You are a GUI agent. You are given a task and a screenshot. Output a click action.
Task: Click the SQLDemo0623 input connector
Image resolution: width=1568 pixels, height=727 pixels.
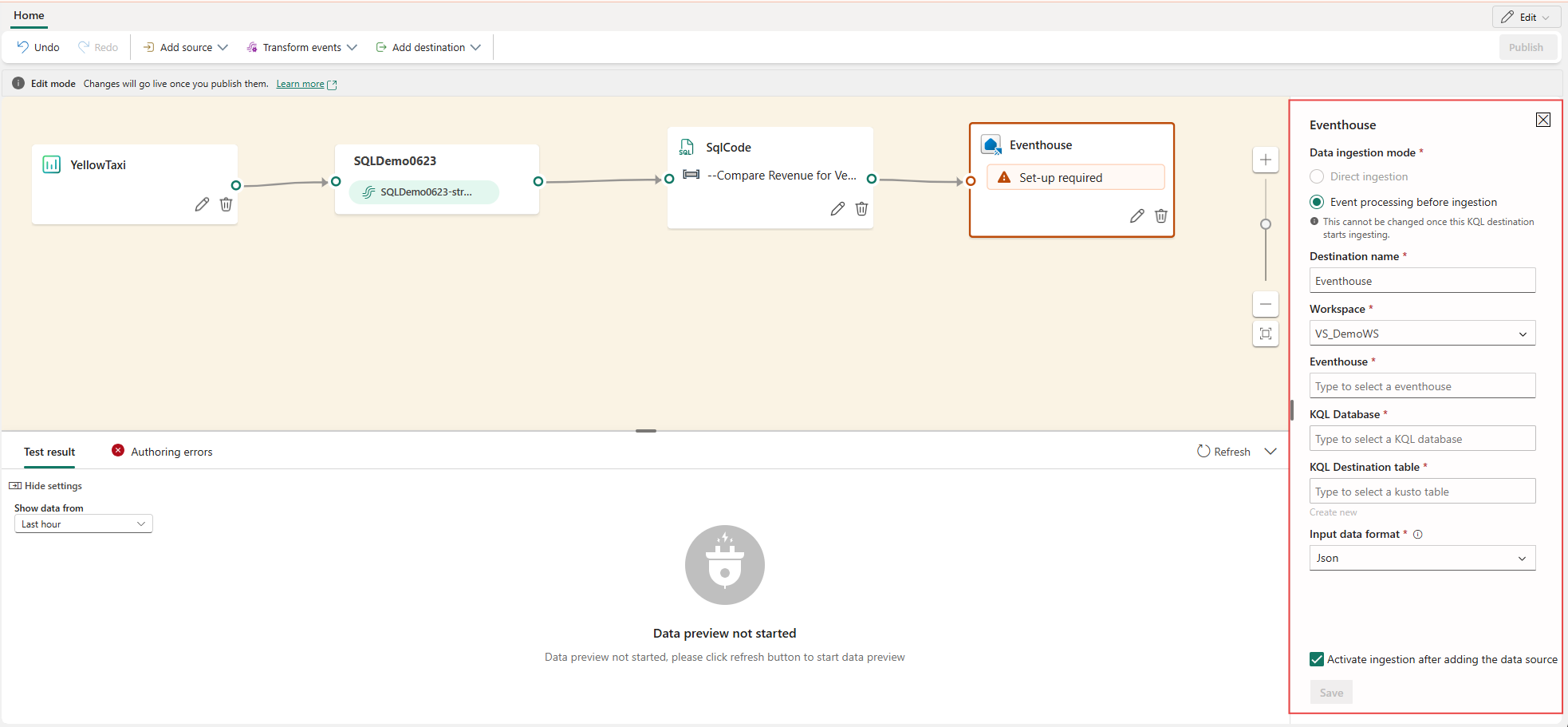(x=336, y=181)
